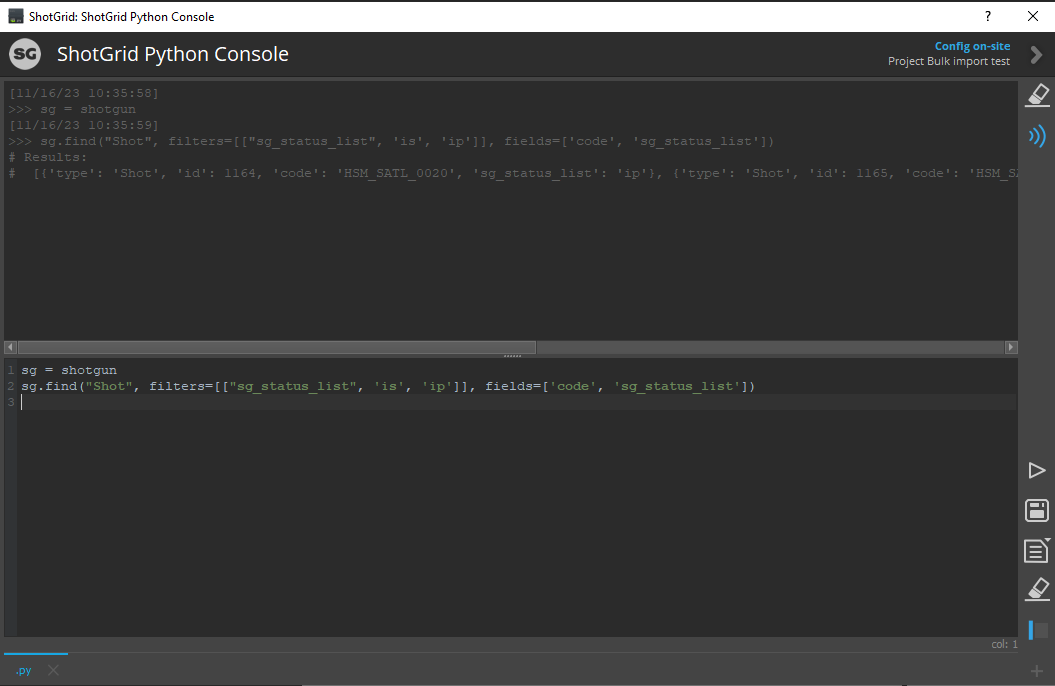Click the horizontal scrollbar right arrow
The width and height of the screenshot is (1055, 686).
click(1011, 347)
